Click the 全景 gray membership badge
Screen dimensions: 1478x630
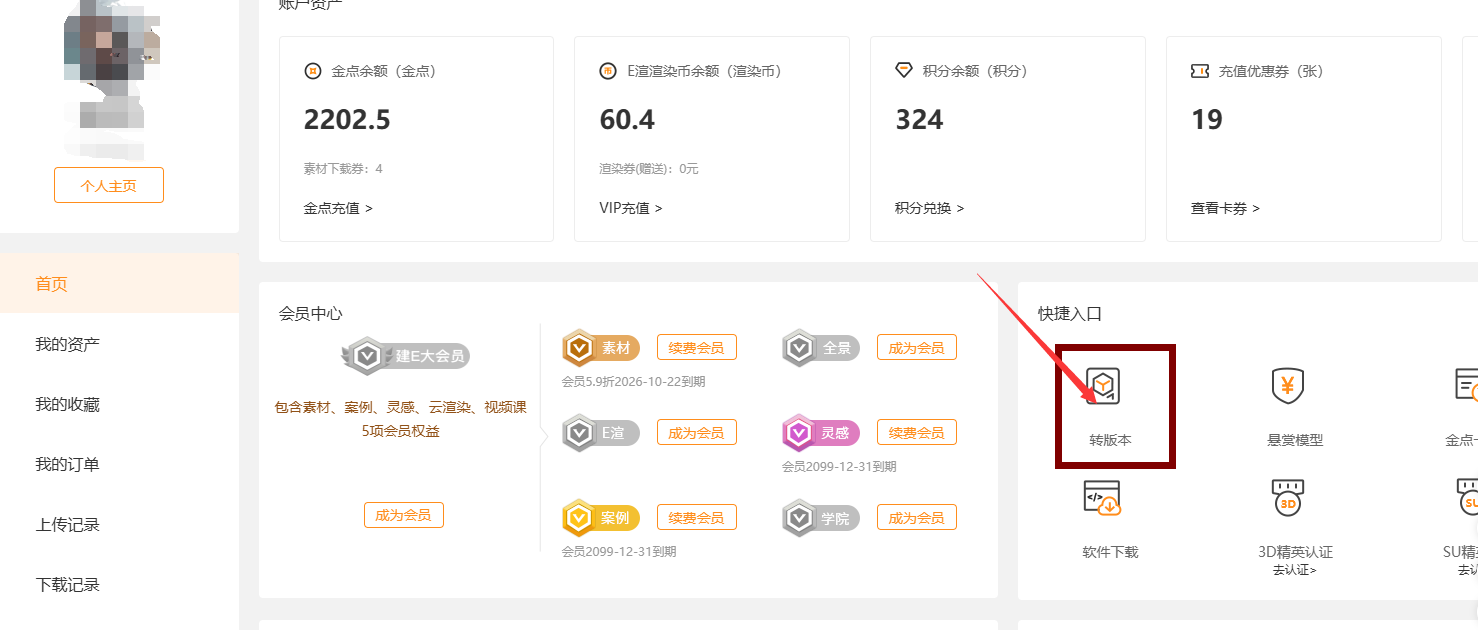[x=821, y=348]
